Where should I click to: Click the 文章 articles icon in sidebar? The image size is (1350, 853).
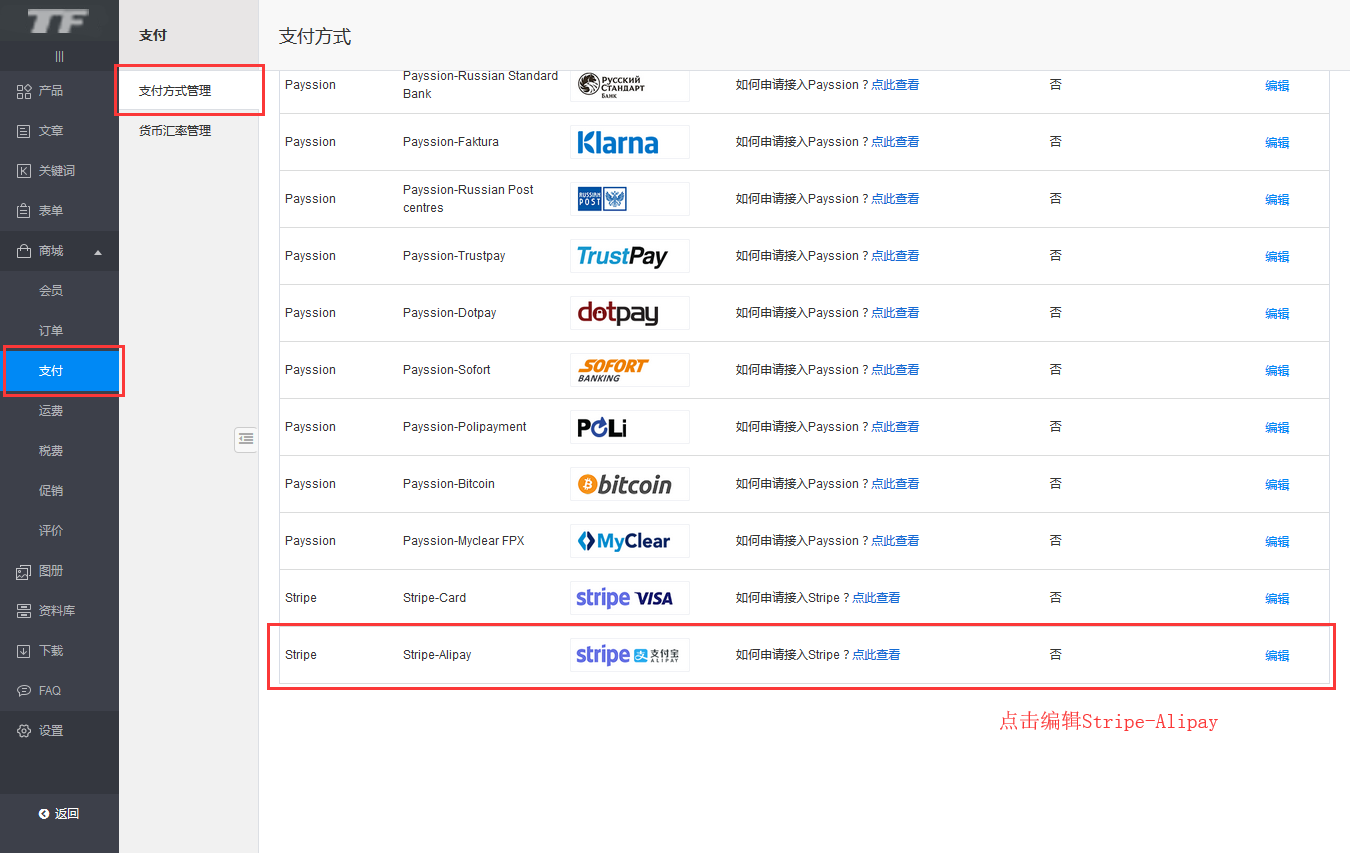pyautogui.click(x=24, y=131)
